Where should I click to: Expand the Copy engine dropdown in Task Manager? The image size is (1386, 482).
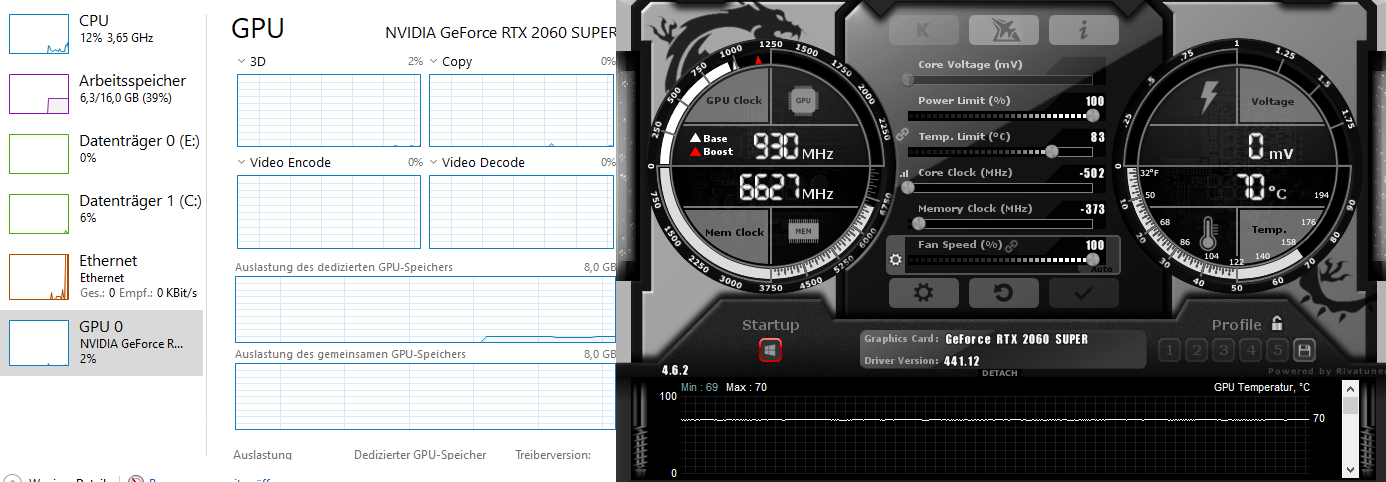point(433,62)
